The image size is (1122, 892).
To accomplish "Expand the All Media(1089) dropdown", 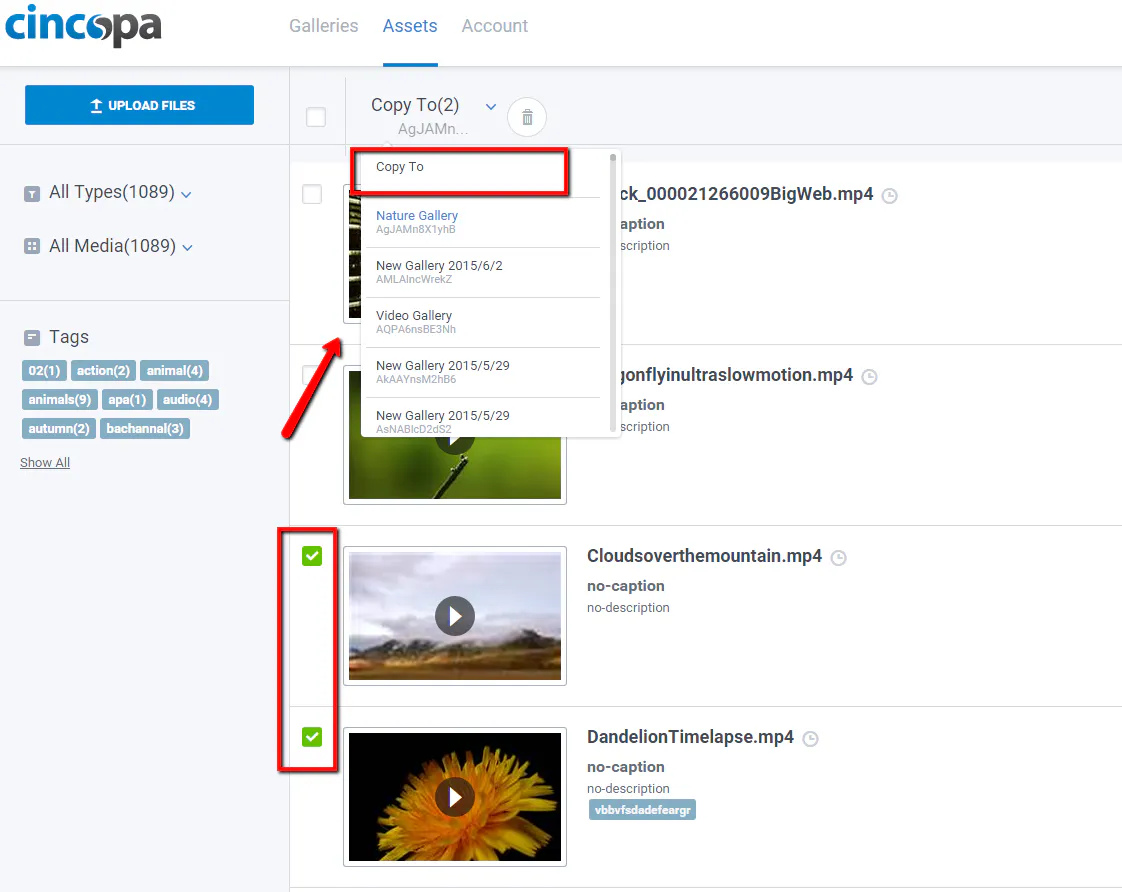I will point(187,247).
